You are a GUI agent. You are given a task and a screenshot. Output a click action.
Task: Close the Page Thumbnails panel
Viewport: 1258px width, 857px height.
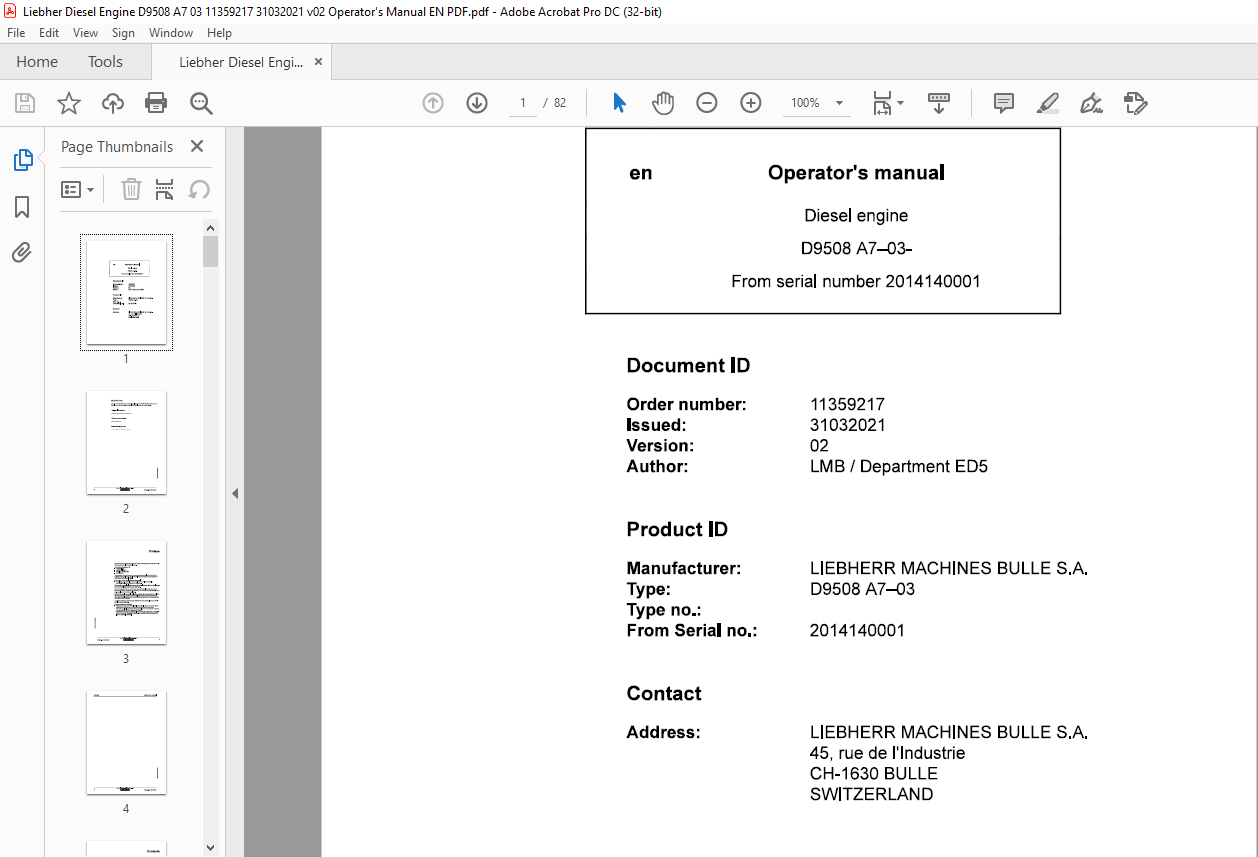coord(197,146)
